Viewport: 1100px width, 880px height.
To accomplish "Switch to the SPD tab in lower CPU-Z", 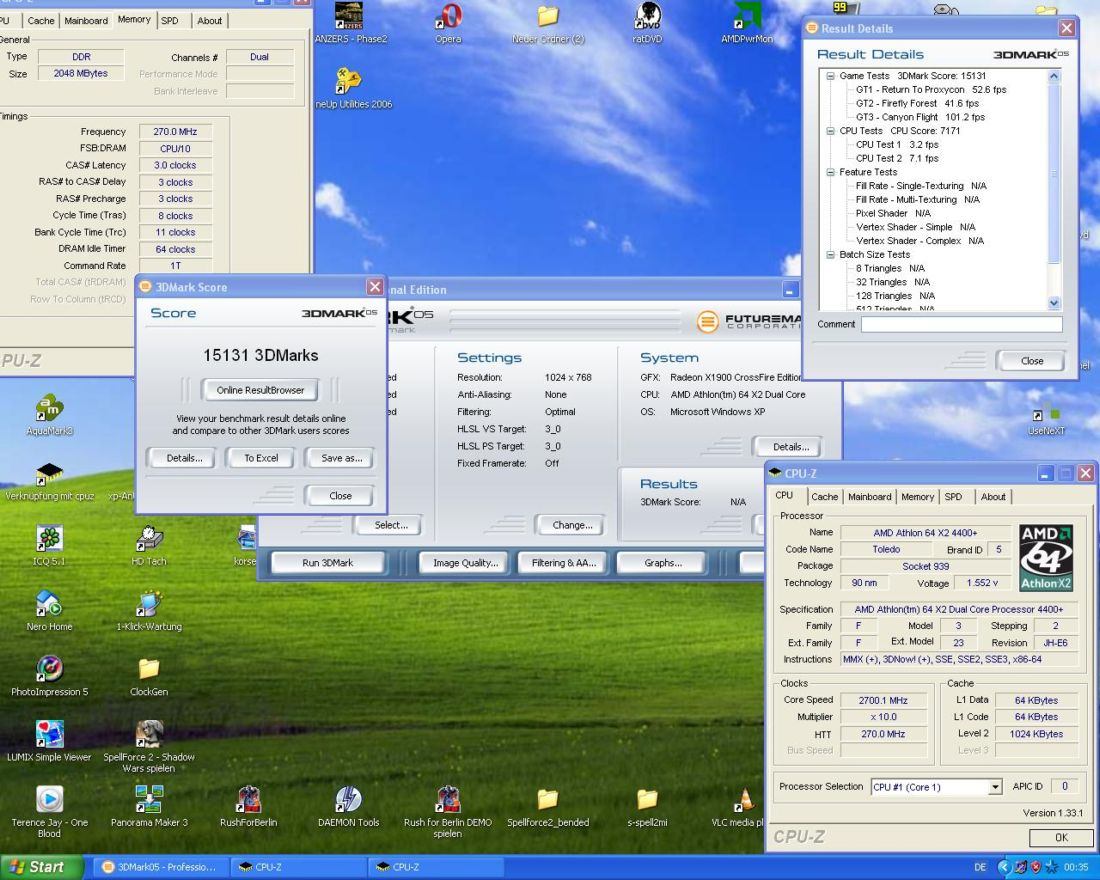I will [x=953, y=497].
